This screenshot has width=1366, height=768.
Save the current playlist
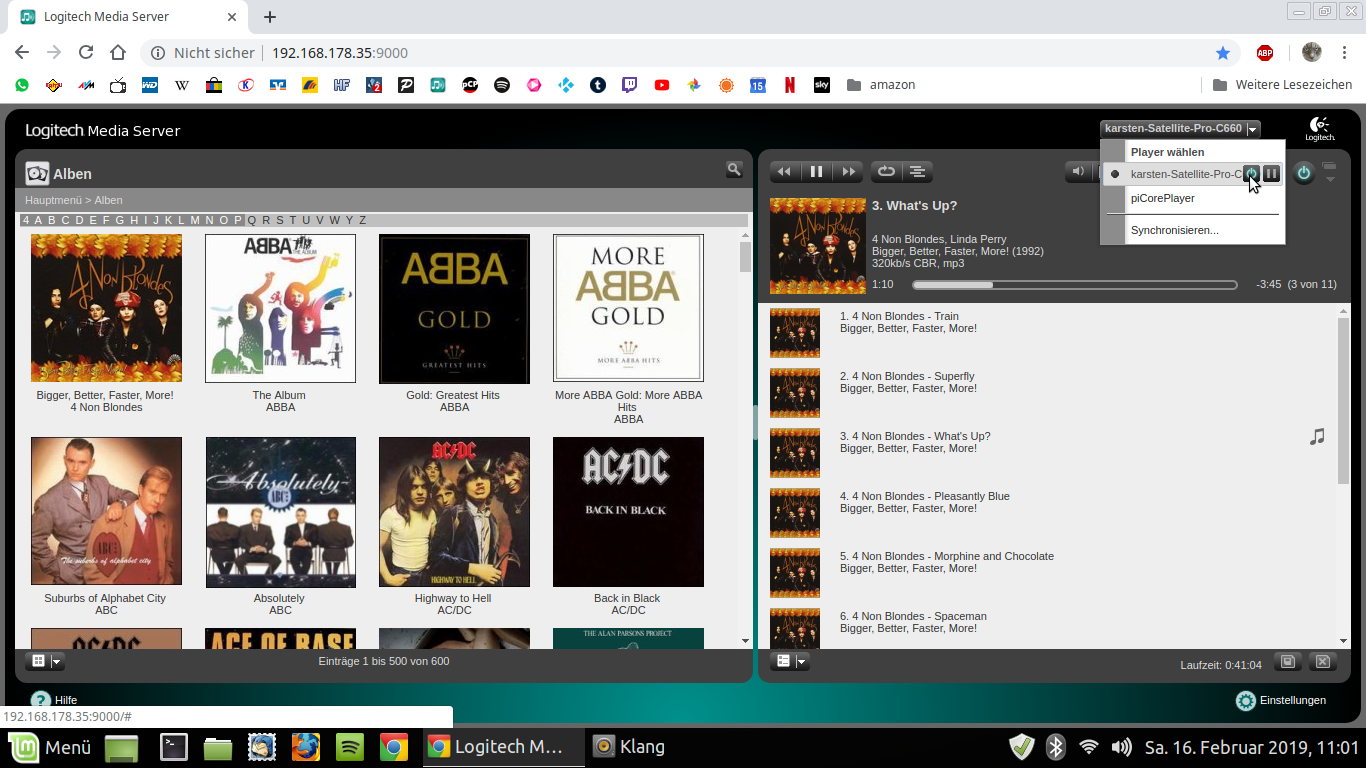click(x=1289, y=661)
